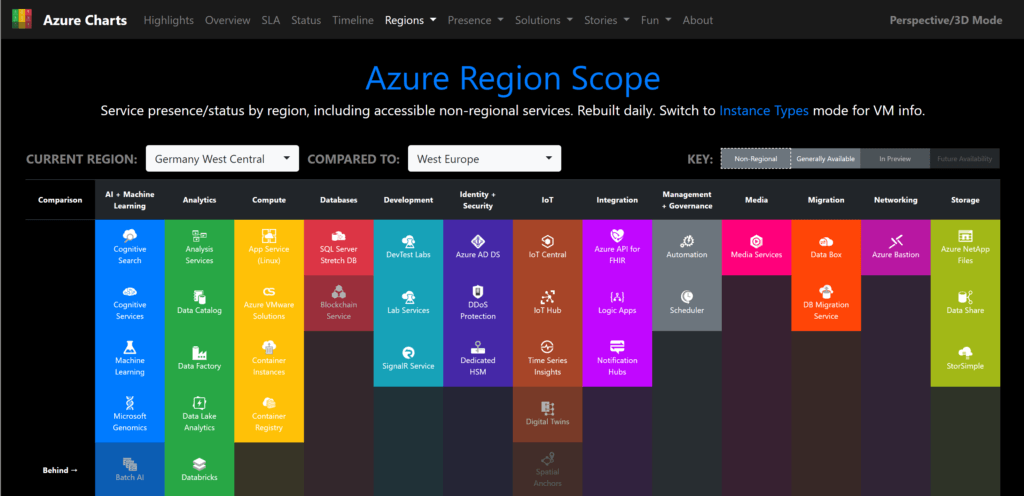Viewport: 1024px width, 496px height.
Task: Select the Cognitive Search service icon
Action: tap(129, 236)
